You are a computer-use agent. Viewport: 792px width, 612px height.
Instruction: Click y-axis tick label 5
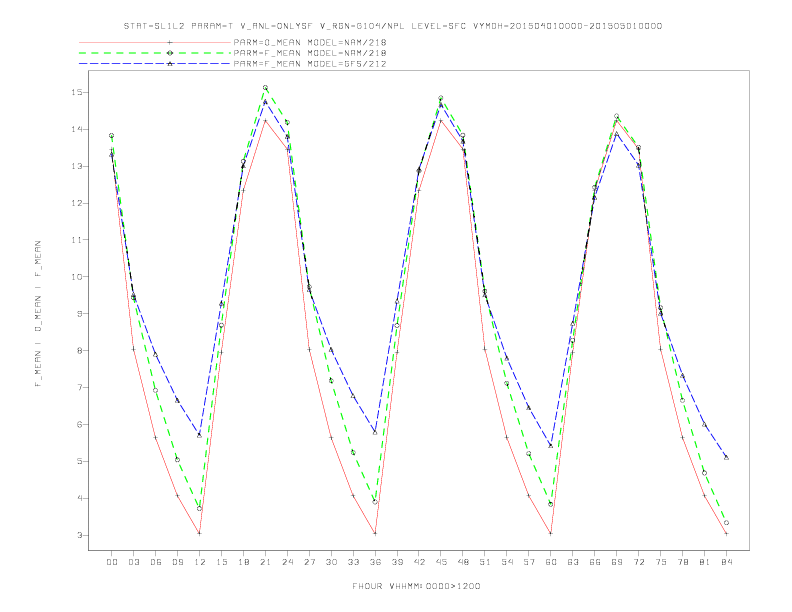pyautogui.click(x=79, y=461)
